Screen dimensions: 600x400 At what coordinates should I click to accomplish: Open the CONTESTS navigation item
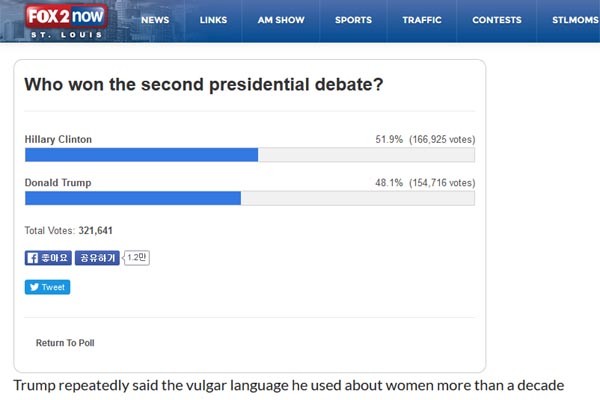(497, 20)
